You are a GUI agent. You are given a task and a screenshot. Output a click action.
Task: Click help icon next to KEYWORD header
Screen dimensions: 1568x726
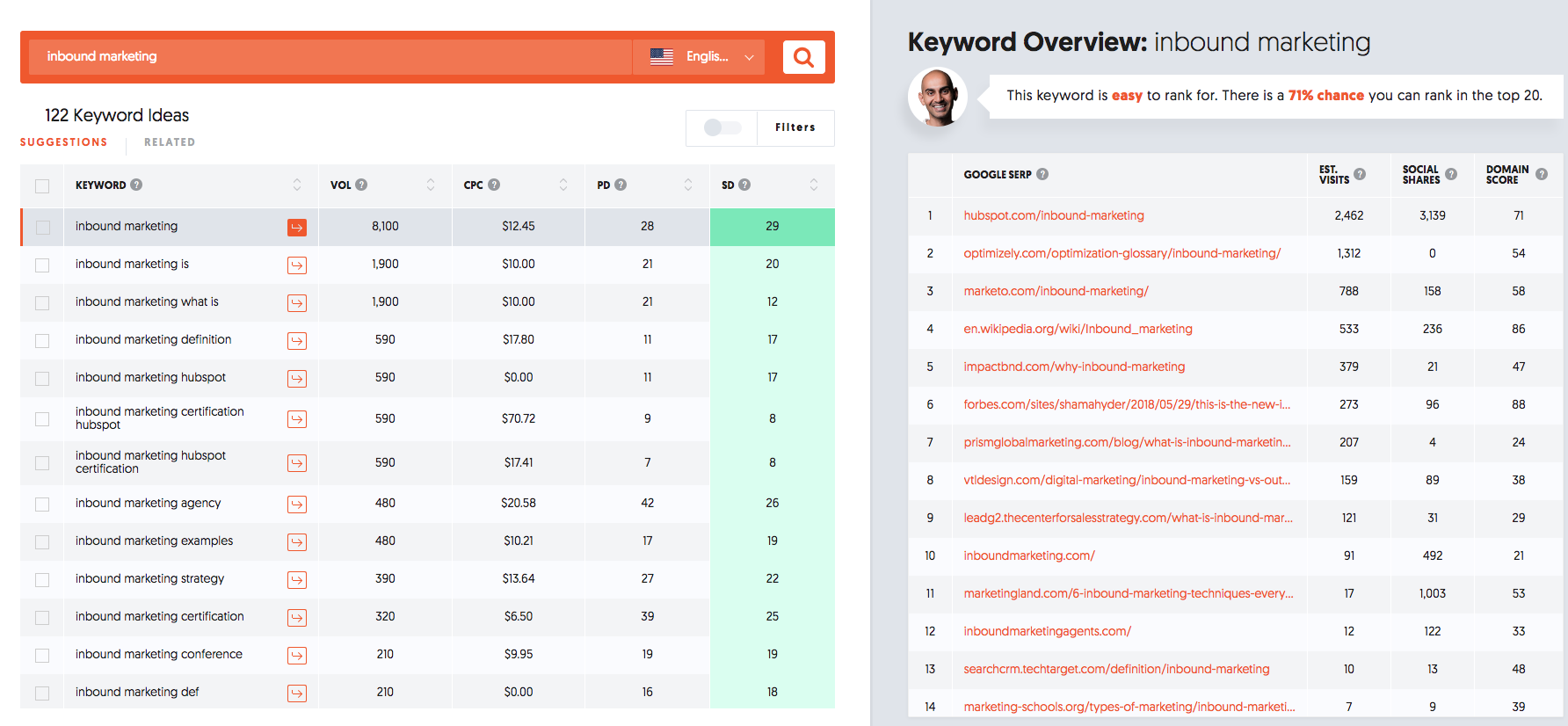pos(136,185)
